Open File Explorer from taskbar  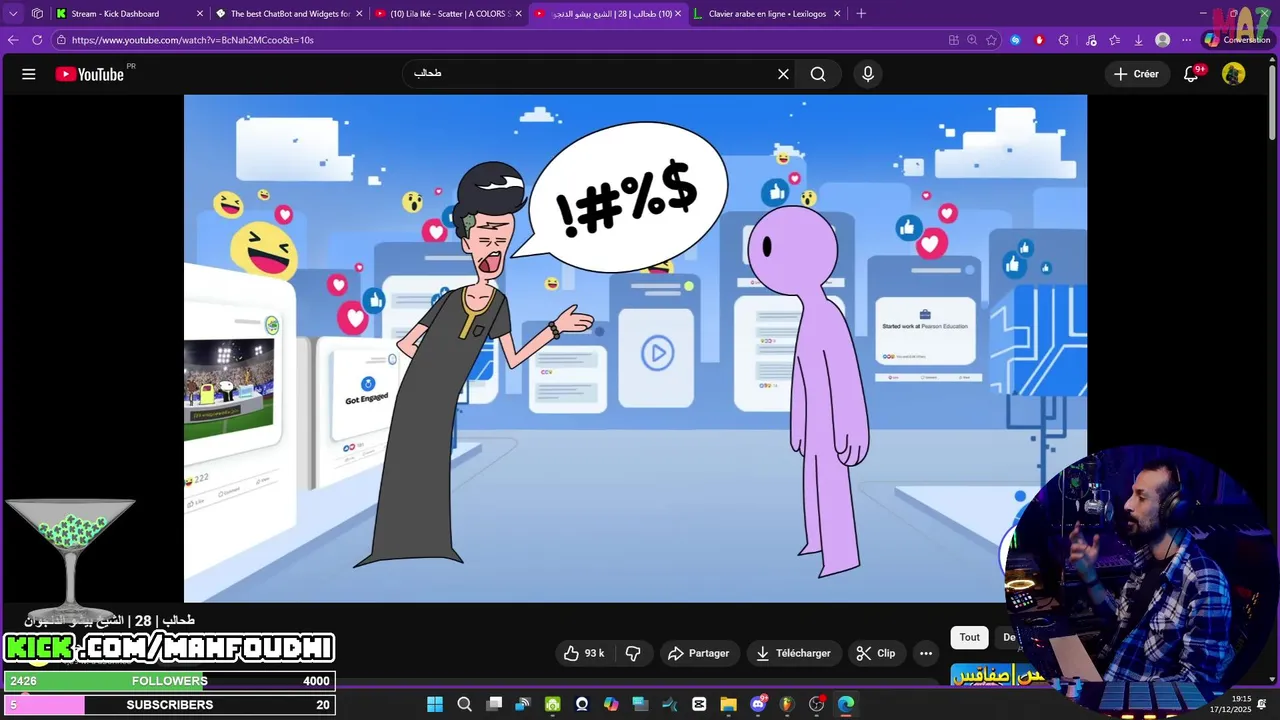pos(728,704)
